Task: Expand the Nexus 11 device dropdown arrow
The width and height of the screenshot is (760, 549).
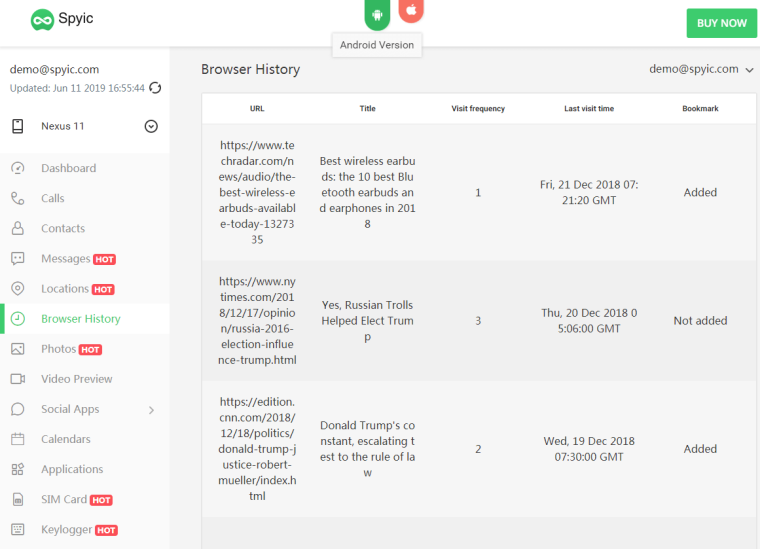Action: tap(151, 126)
